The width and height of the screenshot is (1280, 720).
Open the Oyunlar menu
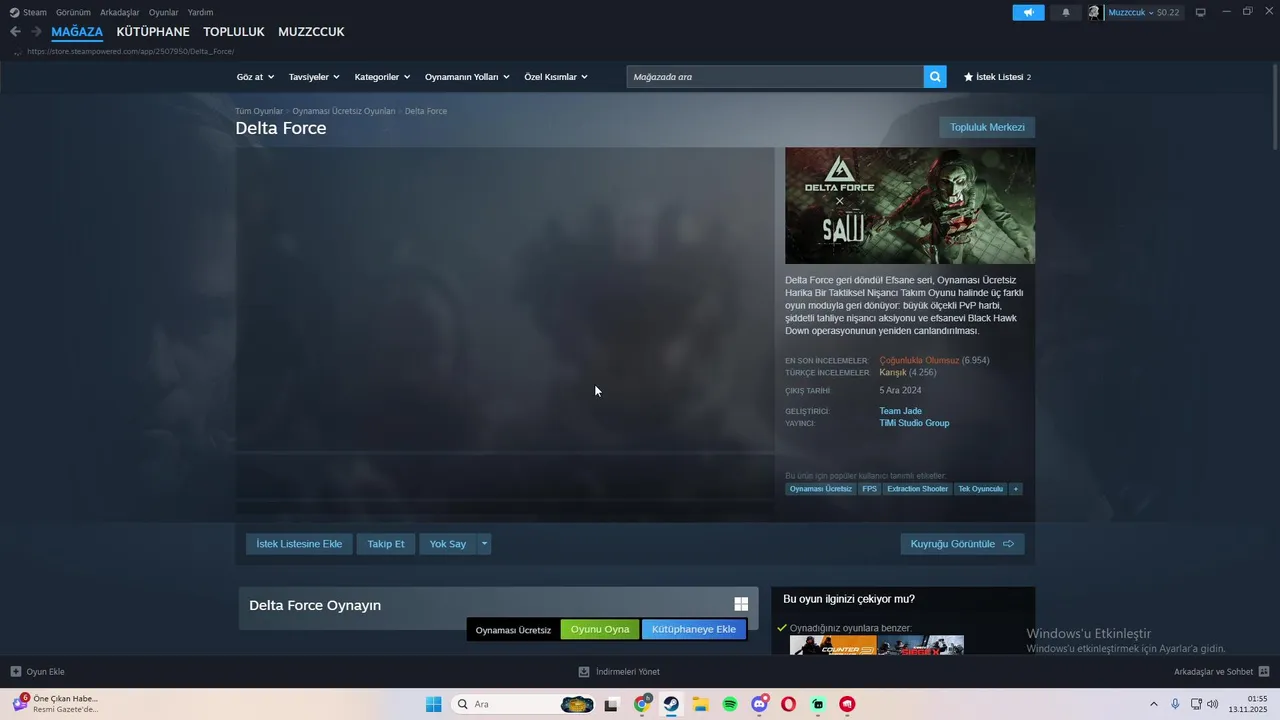pos(164,12)
